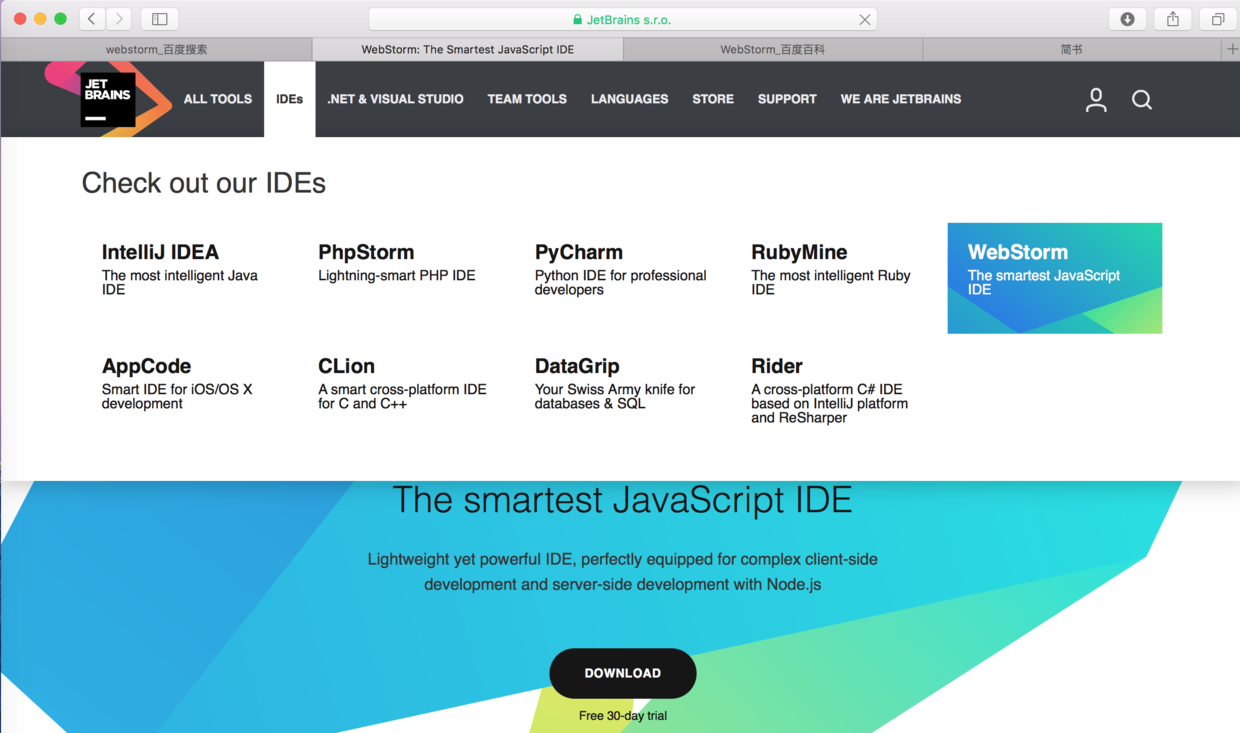Screen dimensions: 1240x733
Task: Open the user account icon
Action: pyautogui.click(x=1096, y=99)
